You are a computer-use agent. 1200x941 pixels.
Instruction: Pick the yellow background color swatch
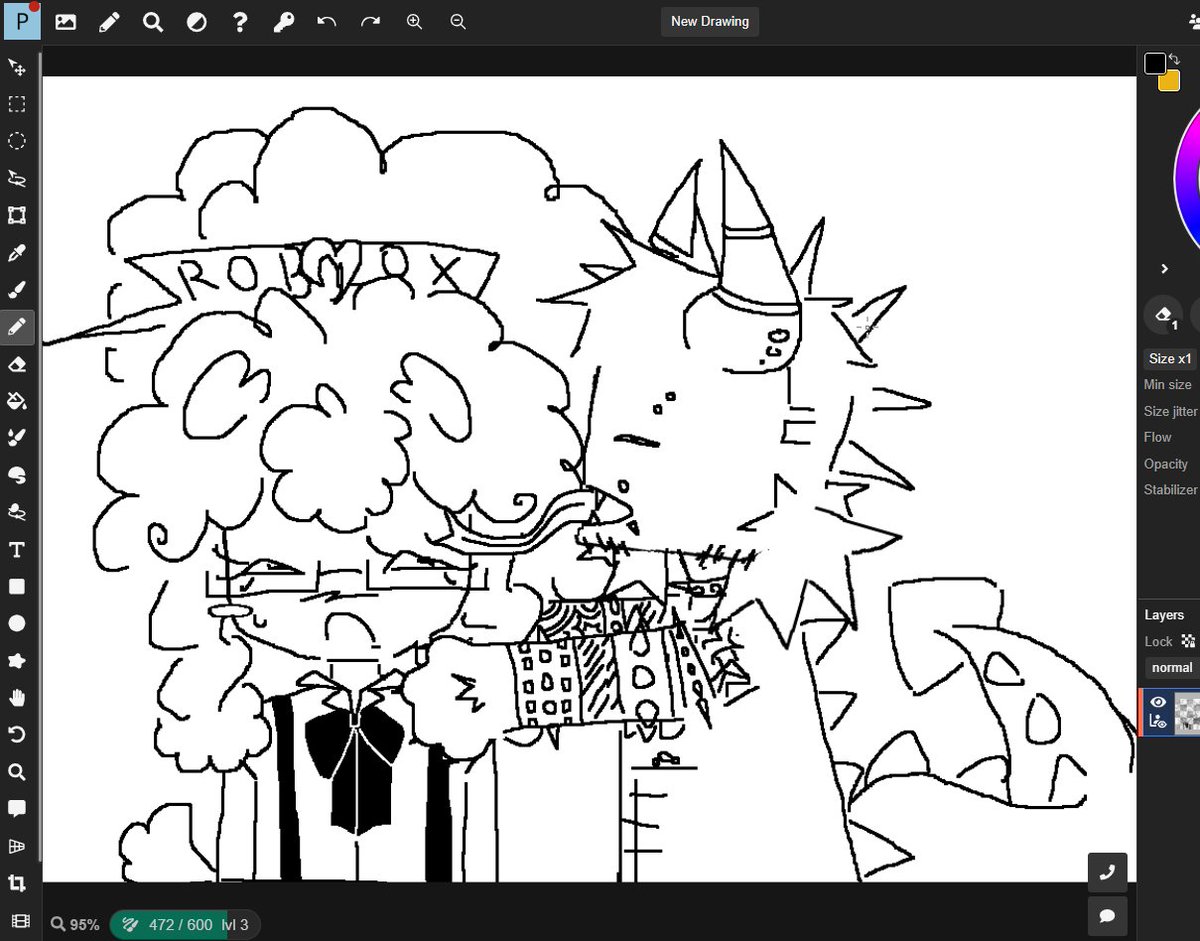pos(1169,81)
